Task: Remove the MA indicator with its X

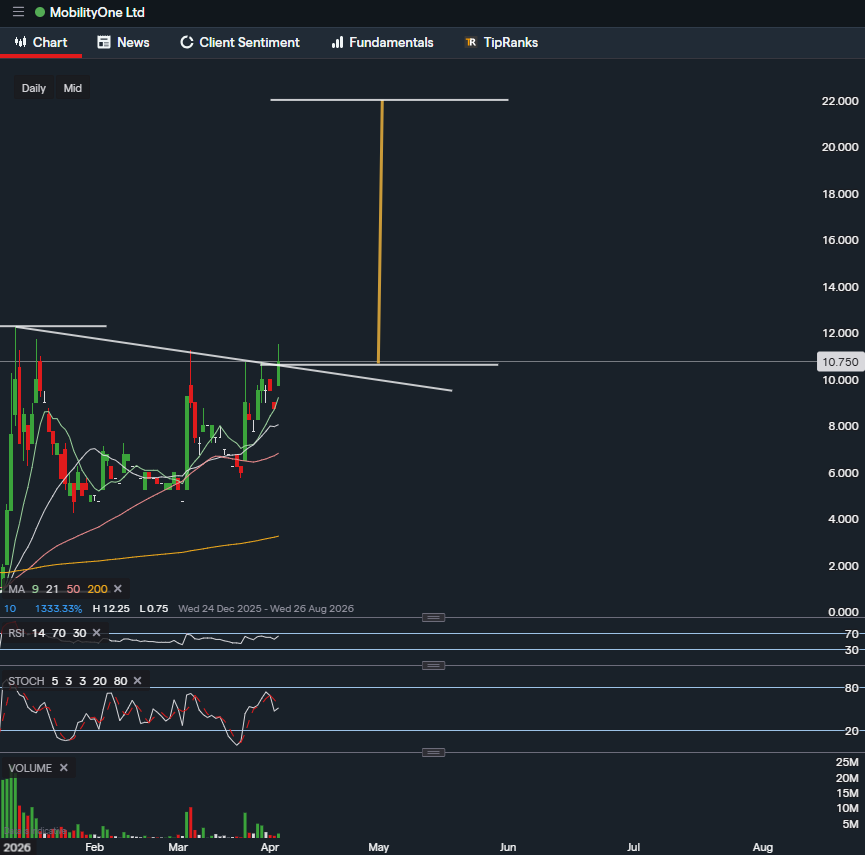Action: 118,589
